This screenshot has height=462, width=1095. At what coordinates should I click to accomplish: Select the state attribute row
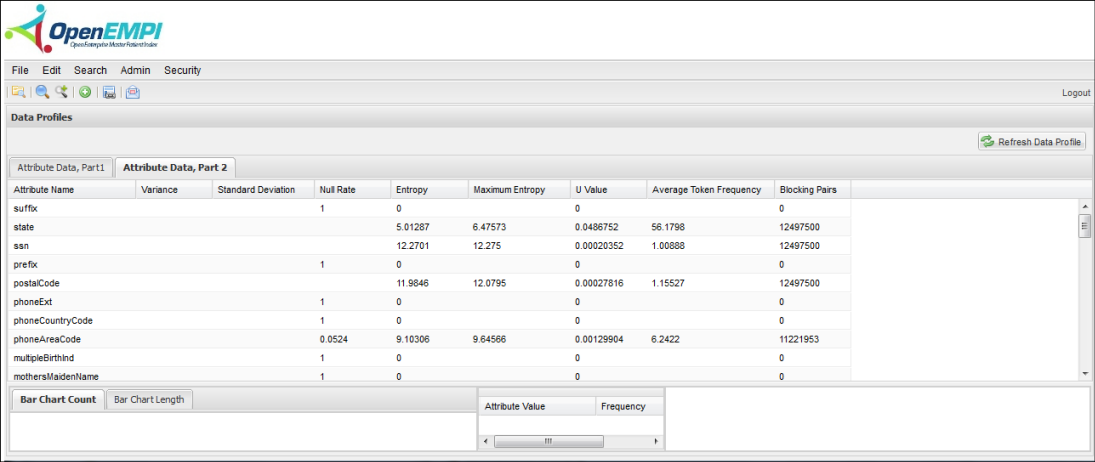[x=429, y=227]
